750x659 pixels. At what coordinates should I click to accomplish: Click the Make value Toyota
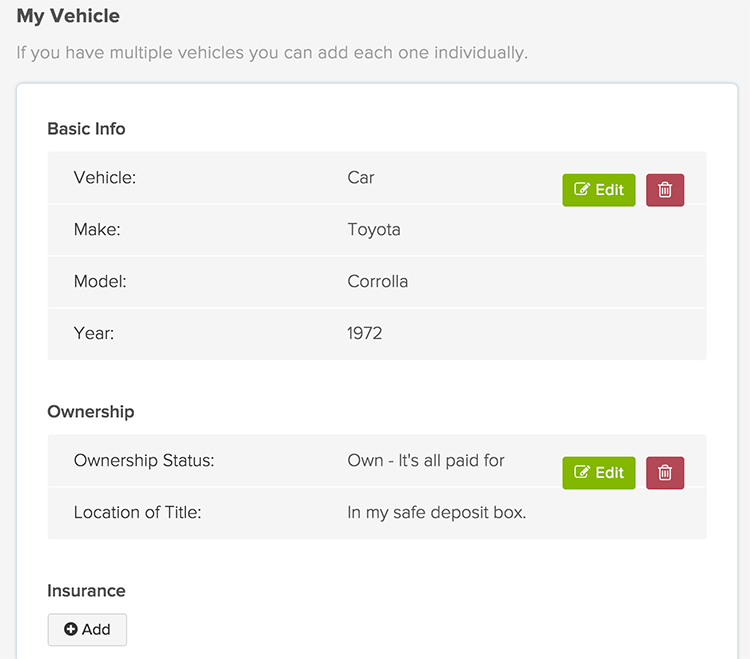pos(374,230)
